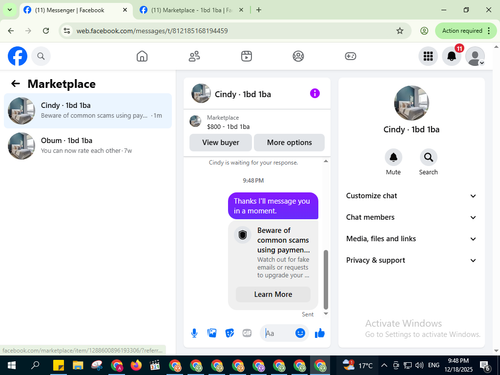Open Reels video icon in navigation
The image size is (500, 375).
(x=246, y=56)
